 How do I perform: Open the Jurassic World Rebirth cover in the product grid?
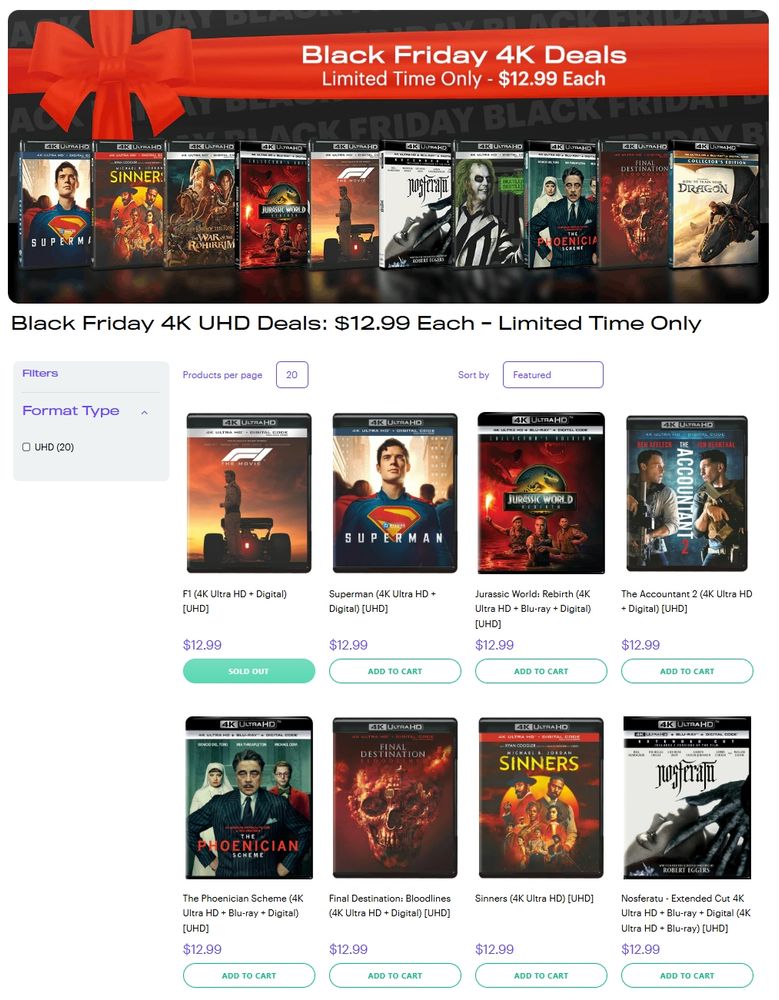[541, 493]
